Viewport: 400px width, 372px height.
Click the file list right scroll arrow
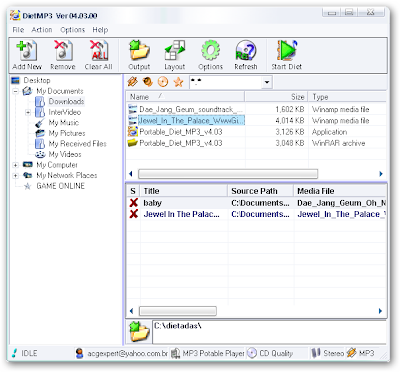381,174
